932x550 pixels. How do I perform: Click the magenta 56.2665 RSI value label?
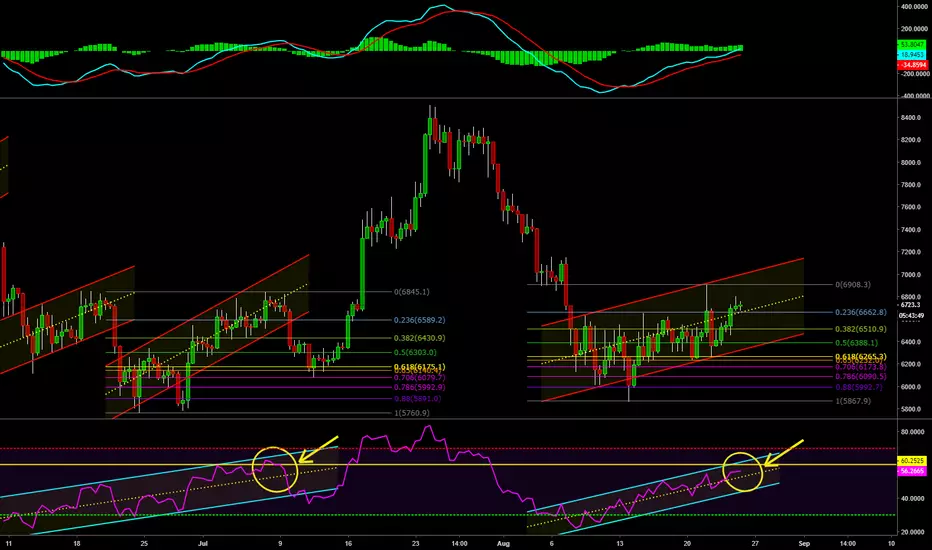tap(912, 471)
